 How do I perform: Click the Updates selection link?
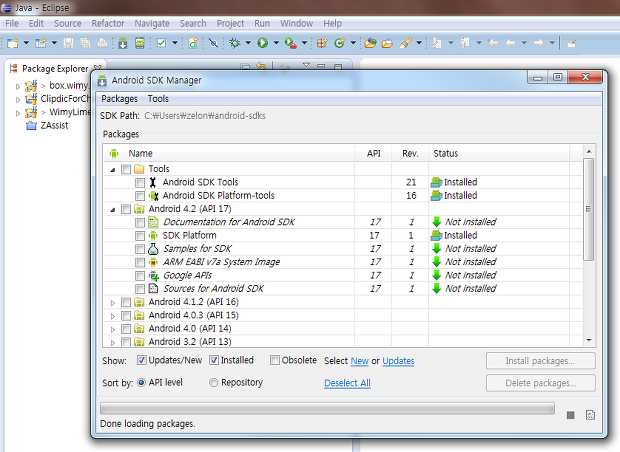click(398, 361)
